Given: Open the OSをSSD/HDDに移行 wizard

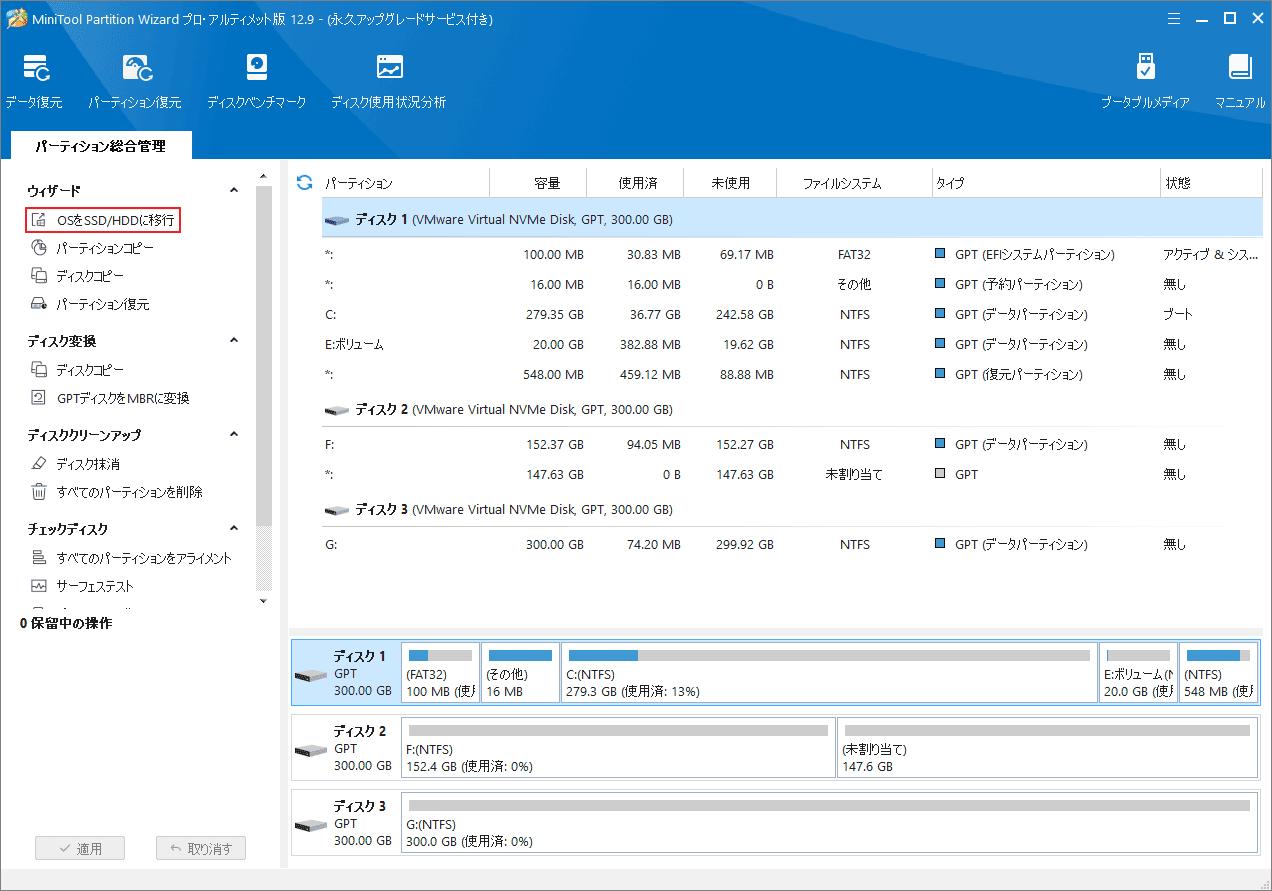Looking at the screenshot, I should coord(109,220).
